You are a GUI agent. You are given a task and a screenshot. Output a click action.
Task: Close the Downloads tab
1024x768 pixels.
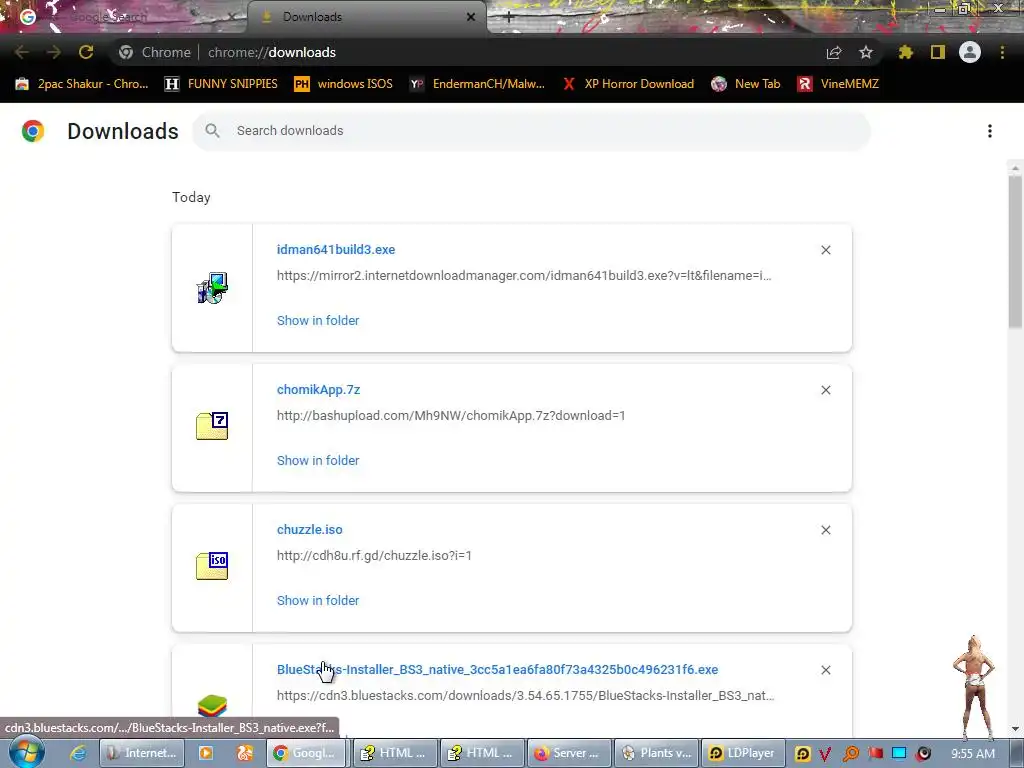coord(471,17)
